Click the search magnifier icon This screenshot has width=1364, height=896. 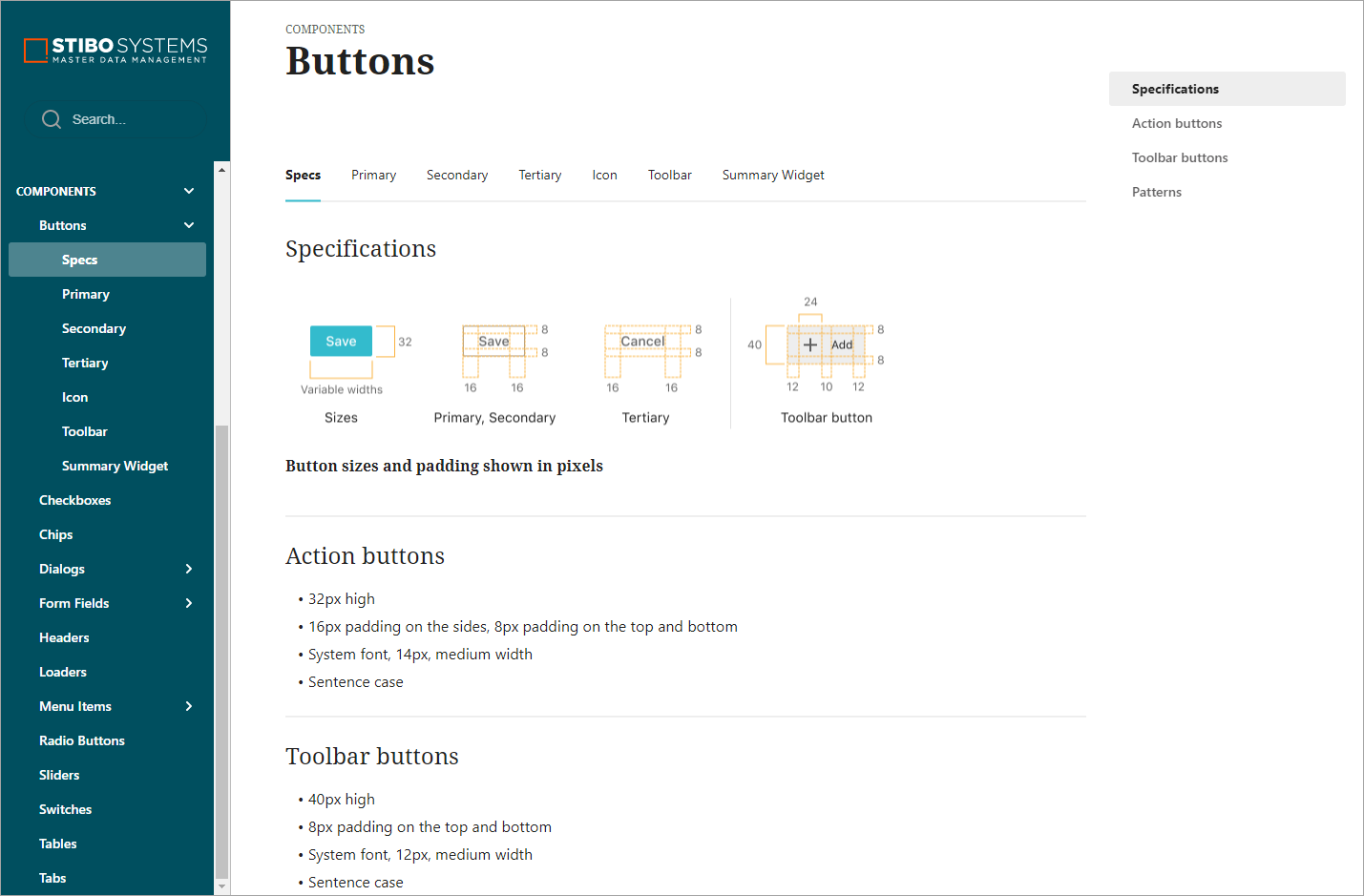pos(52,119)
